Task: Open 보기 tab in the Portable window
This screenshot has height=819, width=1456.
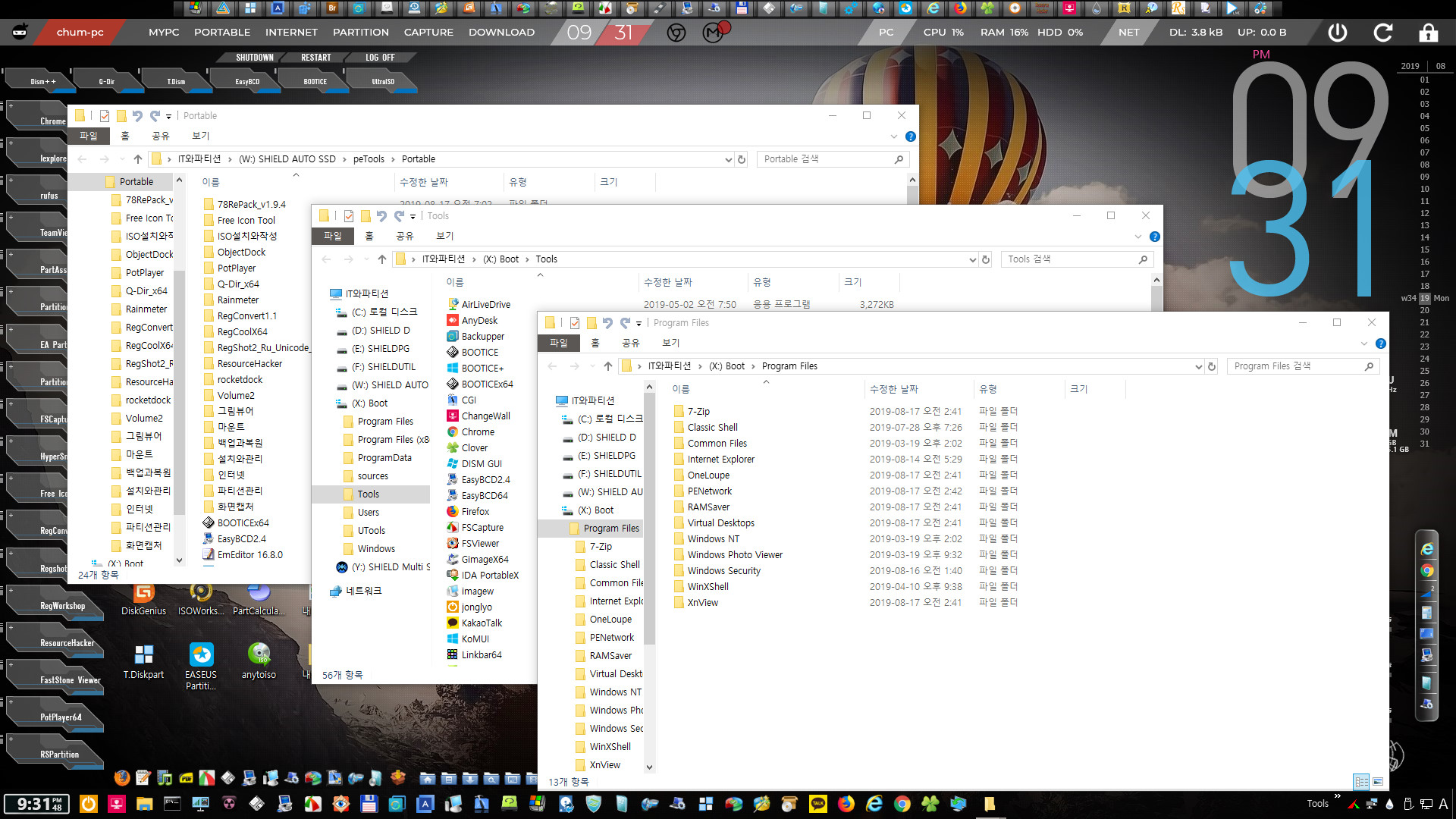Action: pyautogui.click(x=200, y=136)
